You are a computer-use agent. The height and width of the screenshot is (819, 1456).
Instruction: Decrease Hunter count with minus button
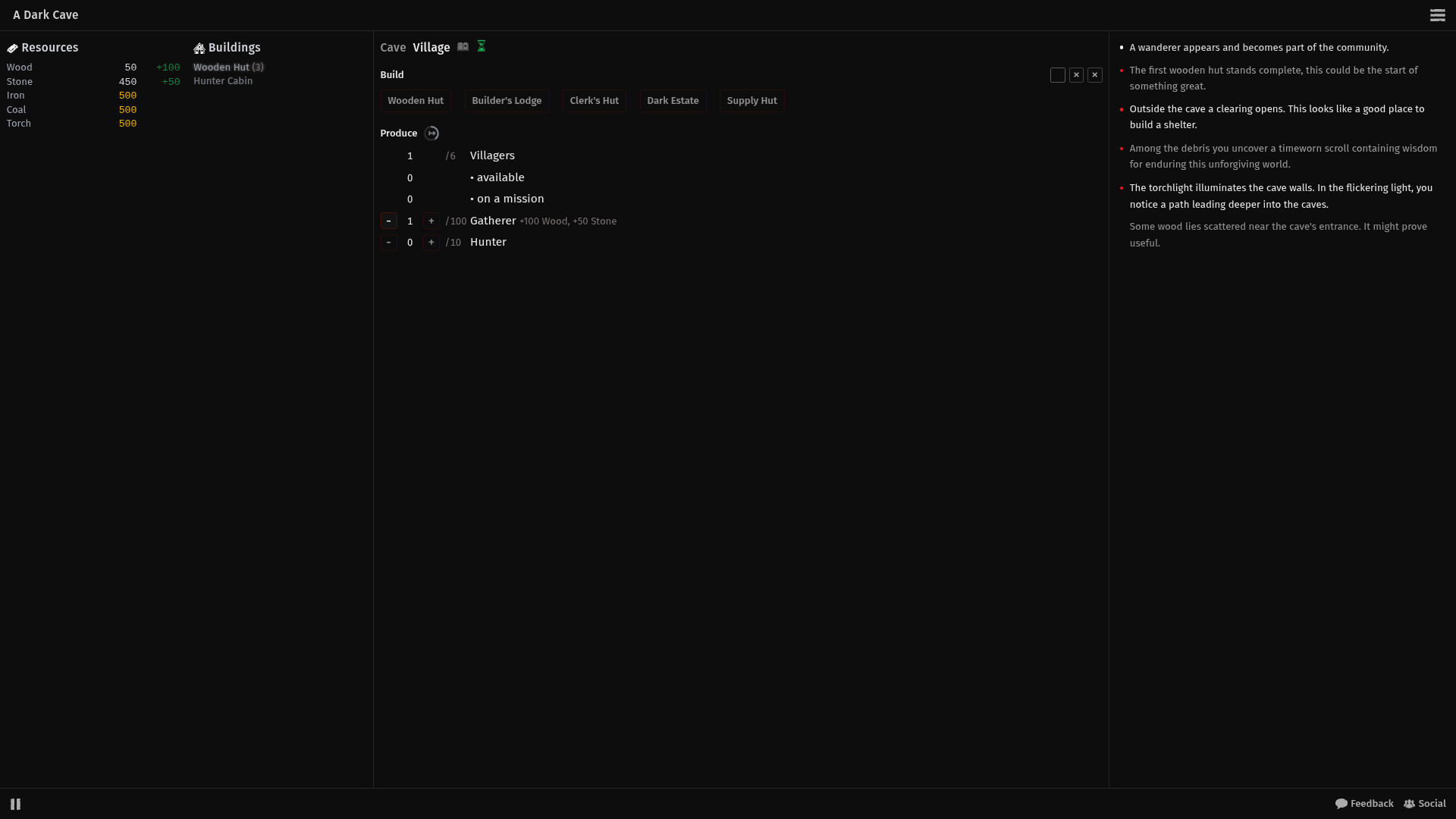pos(388,242)
